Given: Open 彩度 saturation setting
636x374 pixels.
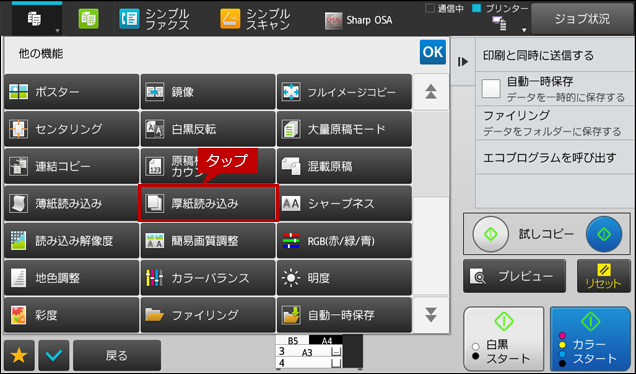Looking at the screenshot, I should [x=71, y=315].
